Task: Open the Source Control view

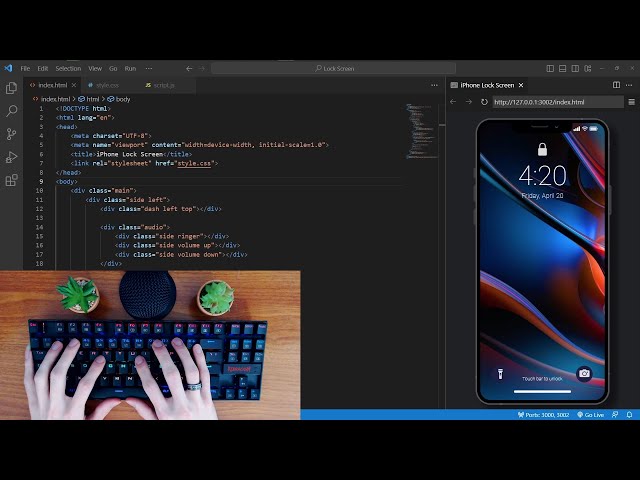Action: 11,134
